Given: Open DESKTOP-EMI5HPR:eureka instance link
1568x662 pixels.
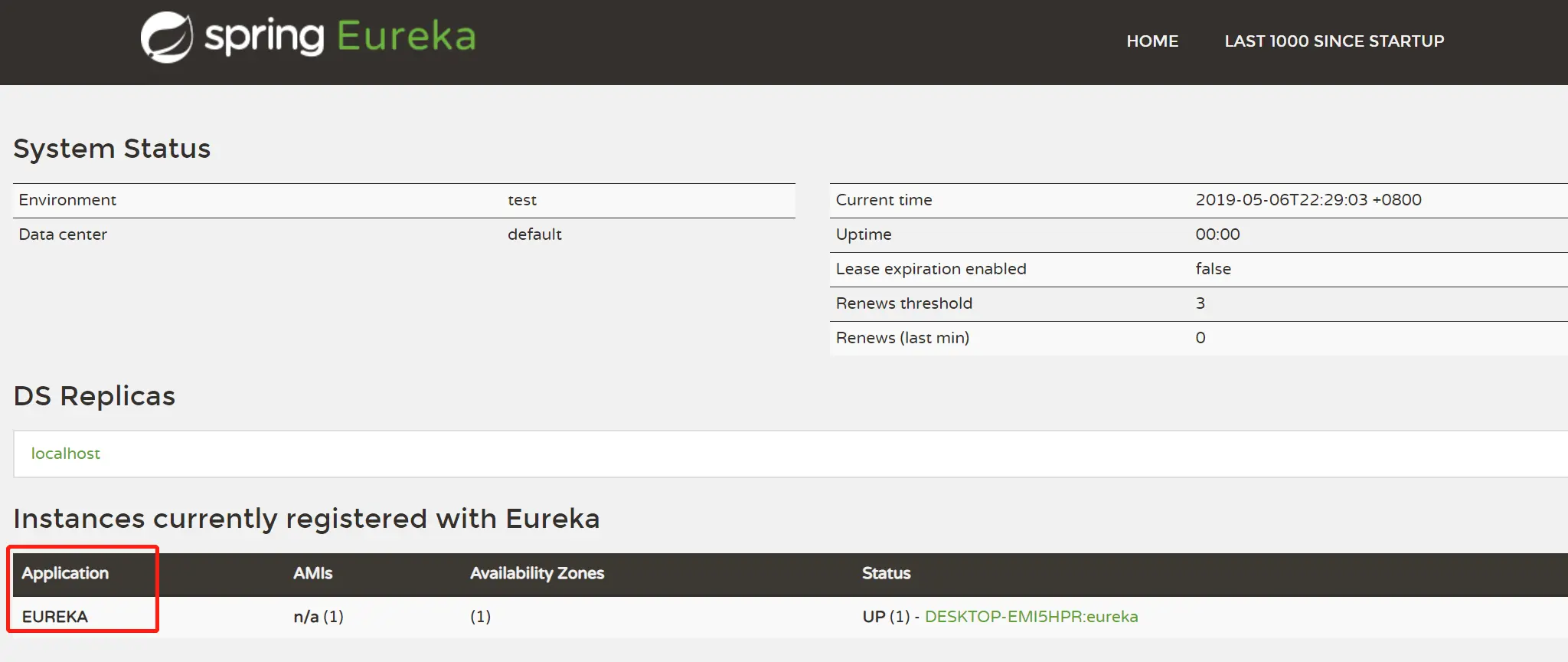Looking at the screenshot, I should (x=1031, y=617).
